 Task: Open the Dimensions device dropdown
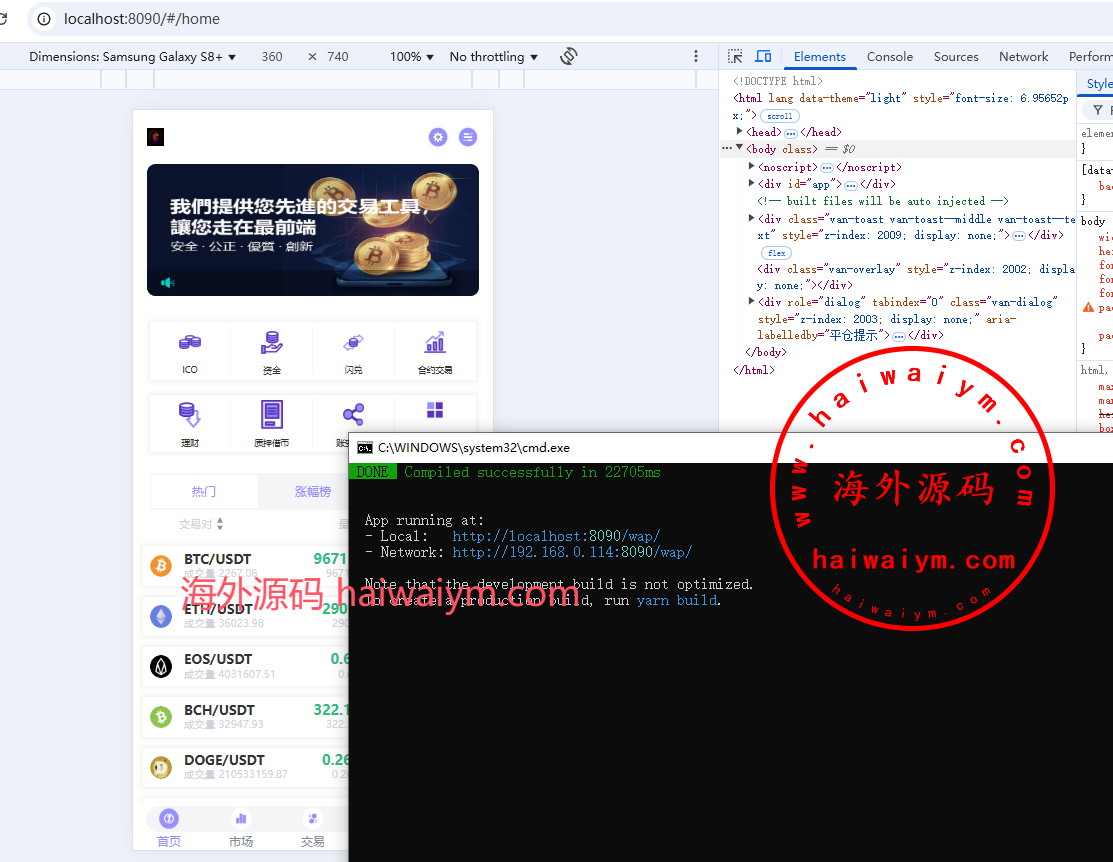tap(132, 57)
